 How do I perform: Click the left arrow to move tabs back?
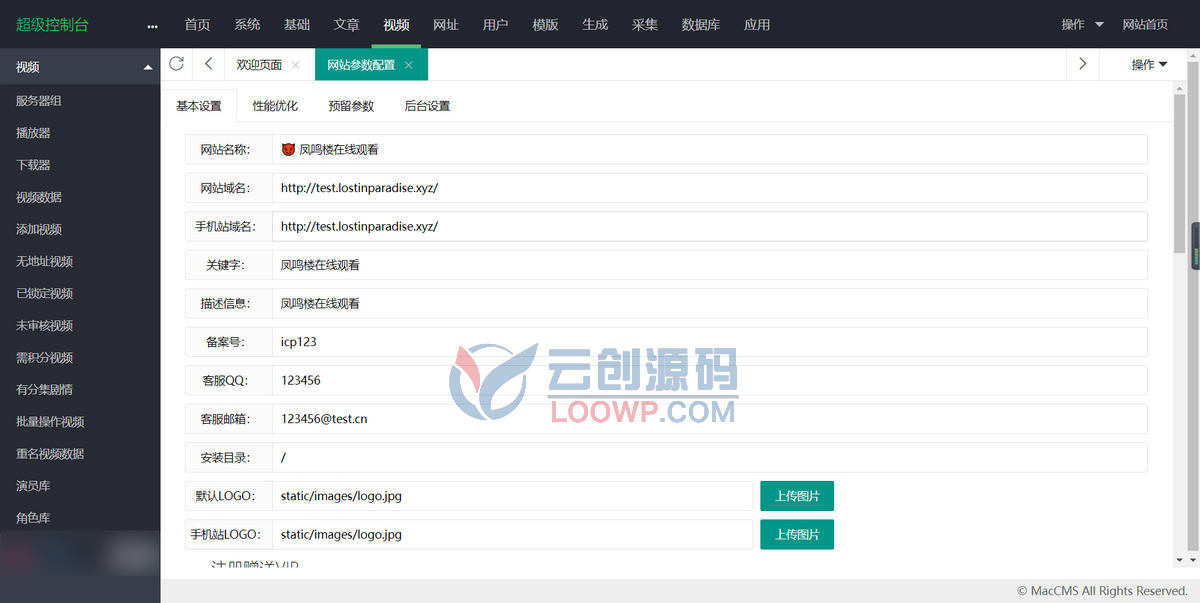[x=208, y=64]
